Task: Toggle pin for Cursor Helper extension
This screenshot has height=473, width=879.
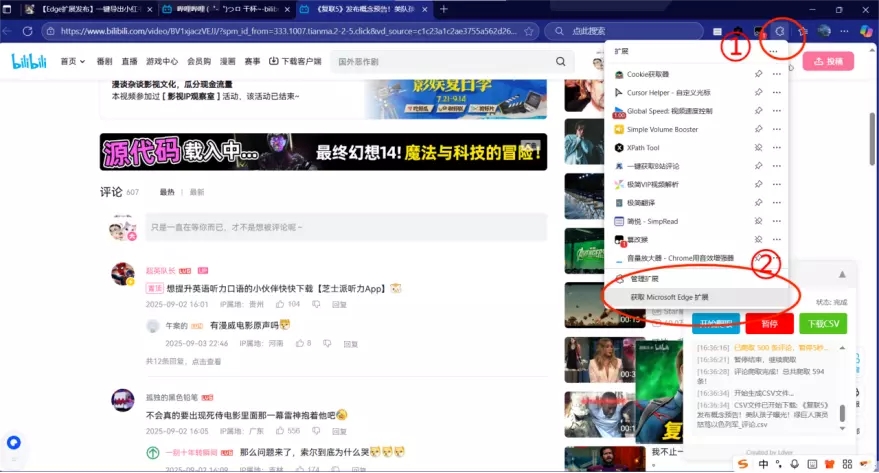Action: 759,93
